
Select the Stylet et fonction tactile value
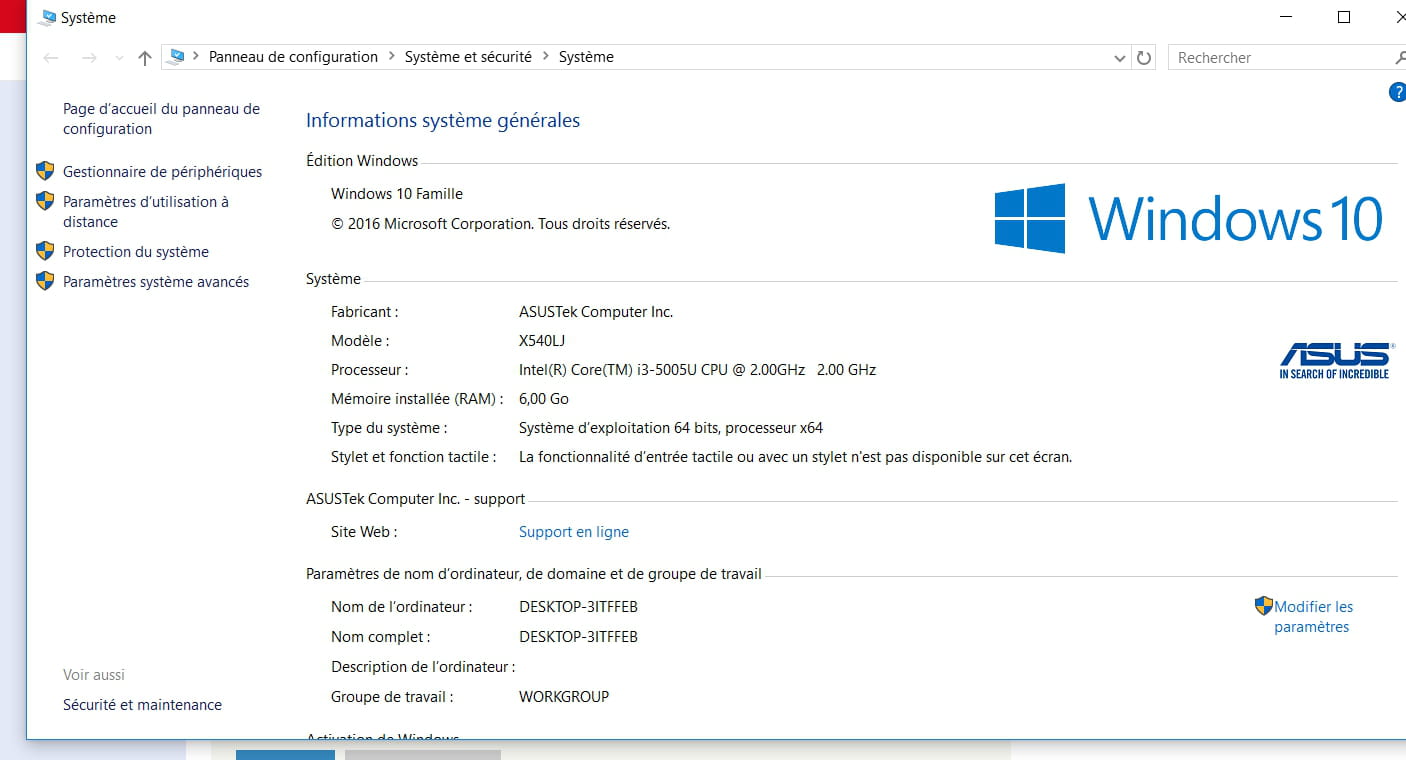pos(795,457)
